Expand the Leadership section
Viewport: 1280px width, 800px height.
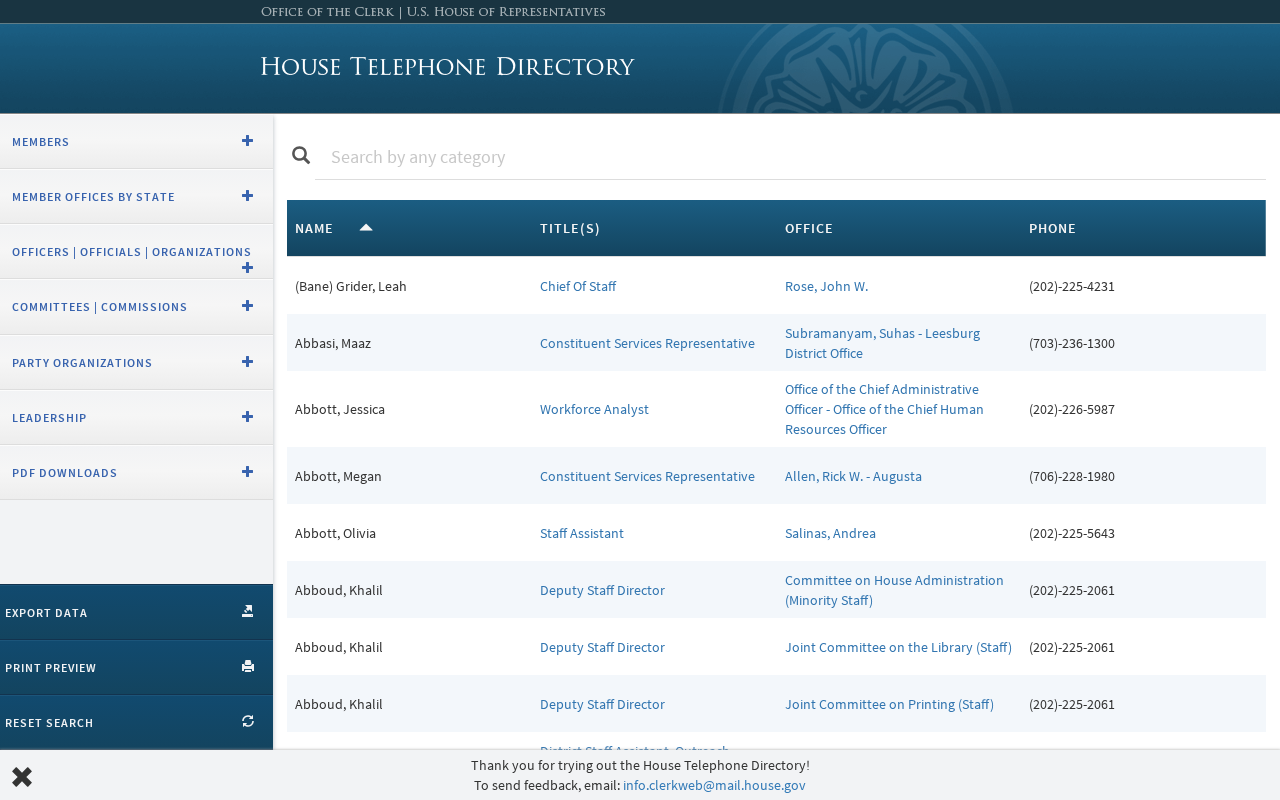tap(247, 416)
